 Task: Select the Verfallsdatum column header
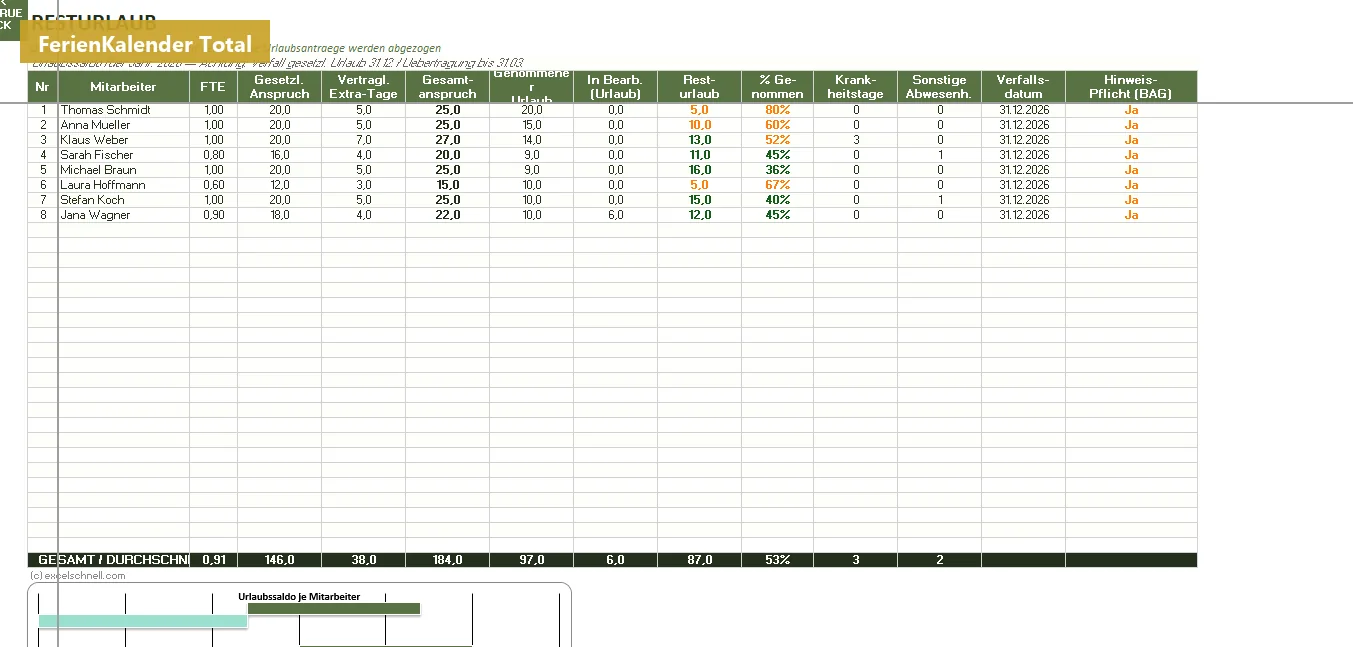pyautogui.click(x=1023, y=87)
